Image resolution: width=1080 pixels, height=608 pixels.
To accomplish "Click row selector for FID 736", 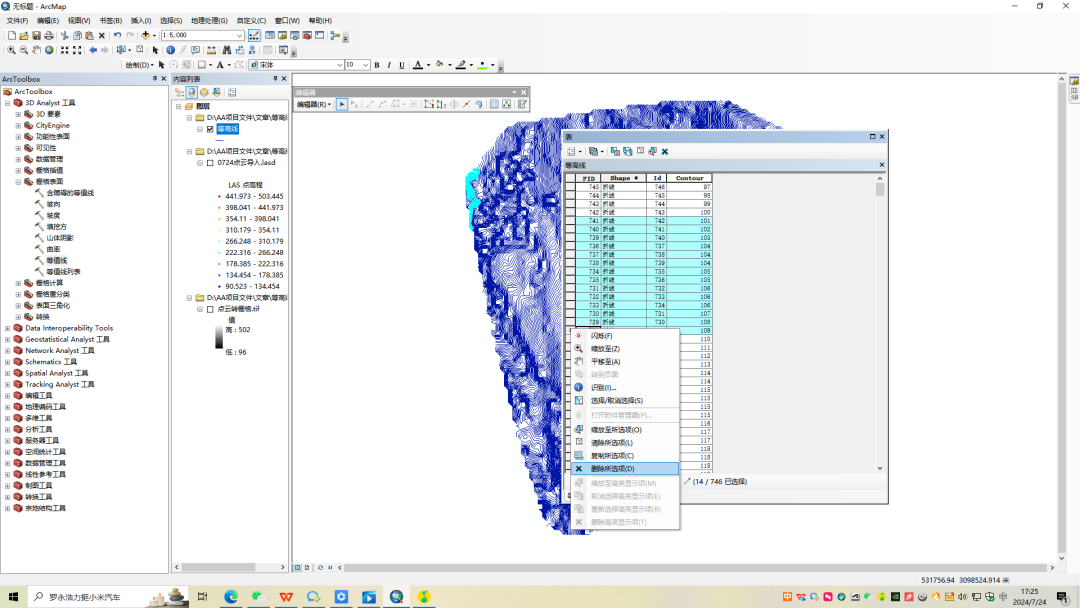I will tap(570, 246).
